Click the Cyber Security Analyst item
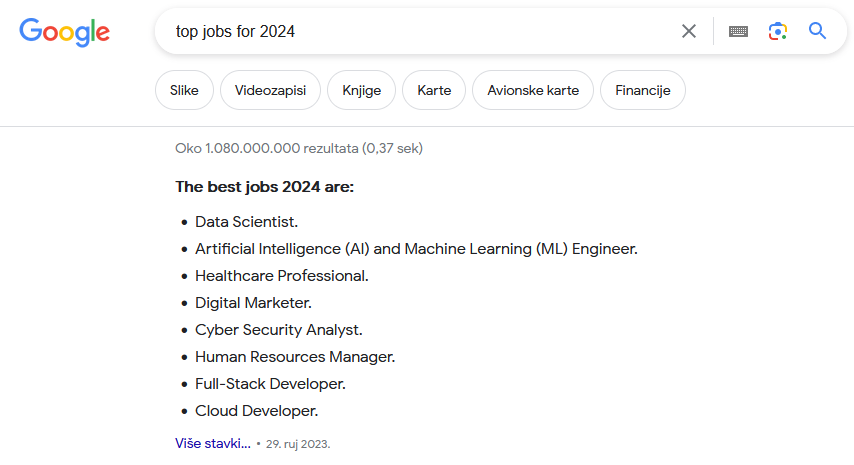The image size is (854, 465). [x=278, y=329]
